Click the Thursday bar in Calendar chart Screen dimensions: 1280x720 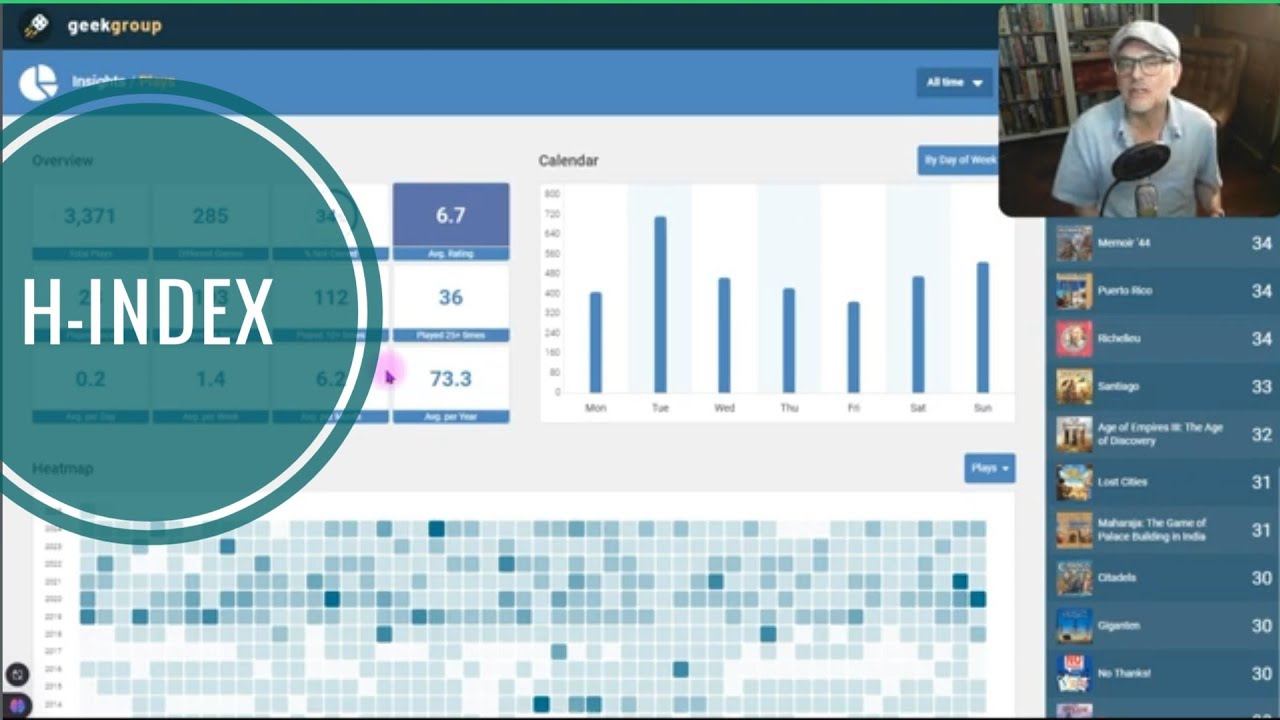(x=789, y=340)
